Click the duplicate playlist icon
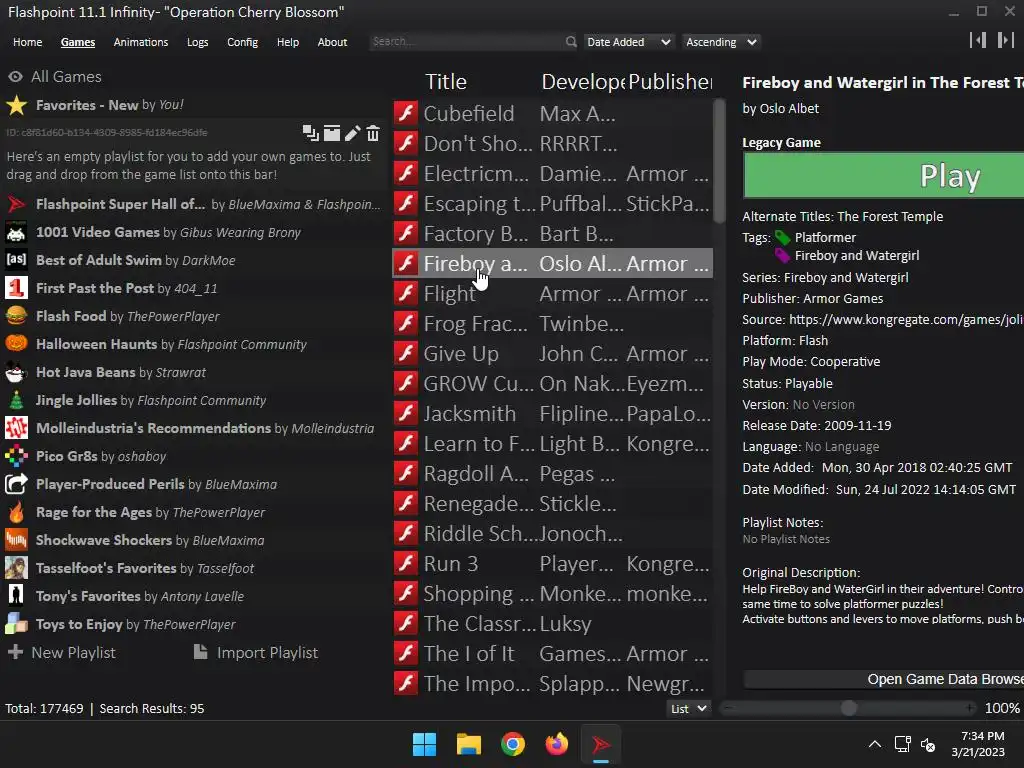1024x768 pixels. click(311, 133)
